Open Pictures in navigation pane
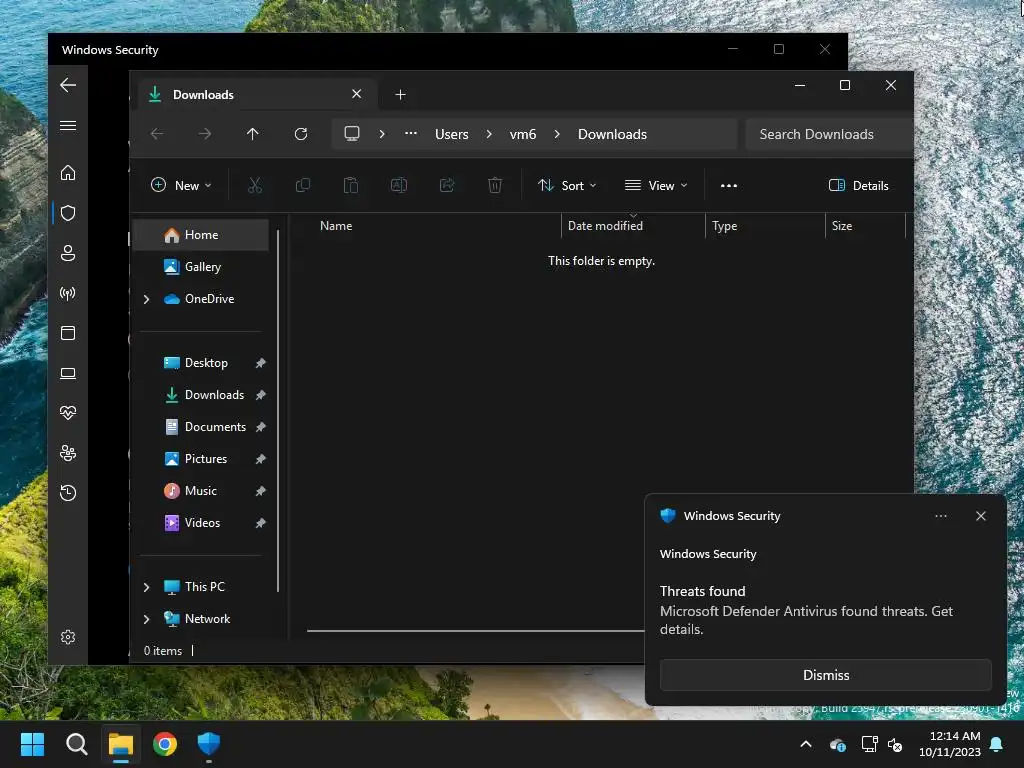This screenshot has width=1024, height=768. [x=201, y=458]
